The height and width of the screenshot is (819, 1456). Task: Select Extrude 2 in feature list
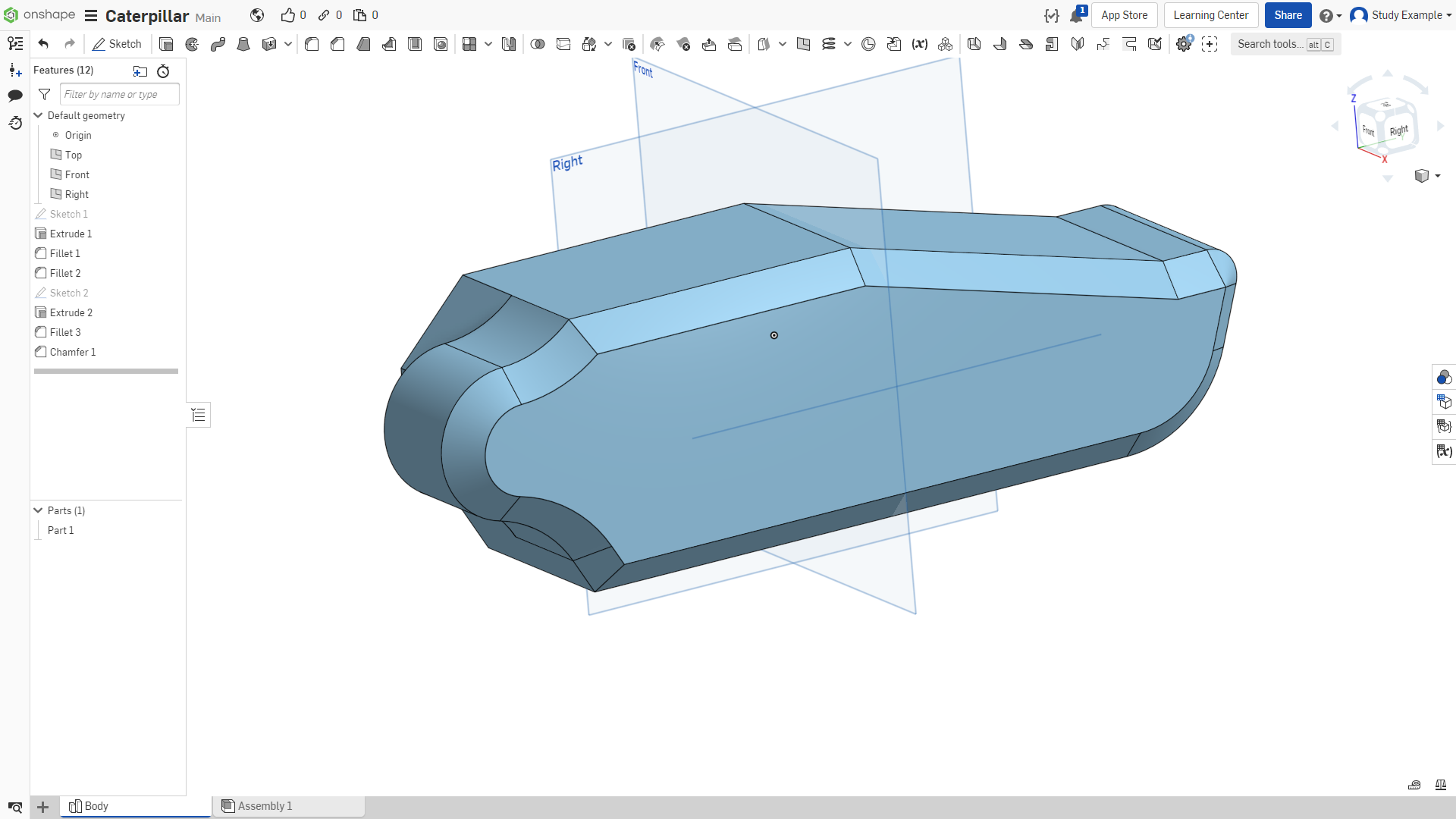click(x=71, y=312)
